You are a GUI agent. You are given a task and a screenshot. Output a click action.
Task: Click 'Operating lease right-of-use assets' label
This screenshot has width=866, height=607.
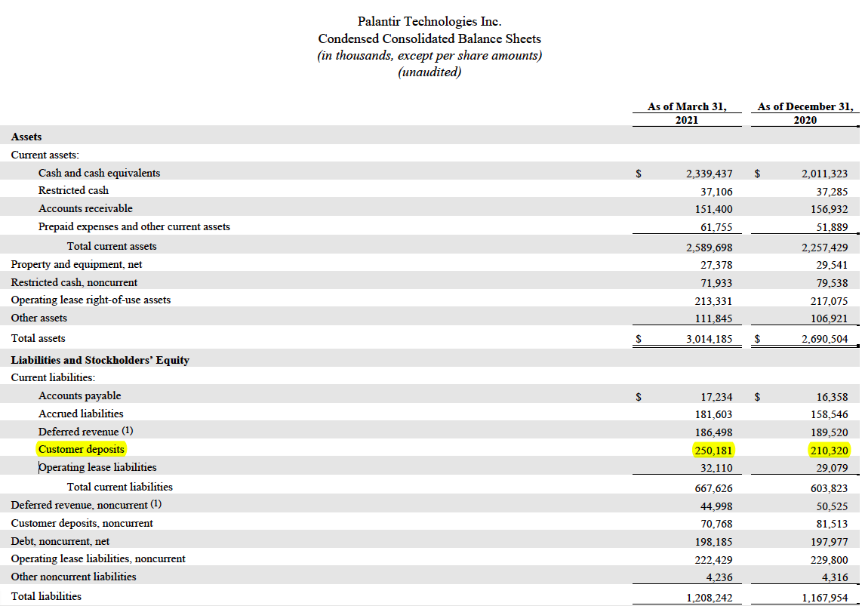[x=91, y=300]
